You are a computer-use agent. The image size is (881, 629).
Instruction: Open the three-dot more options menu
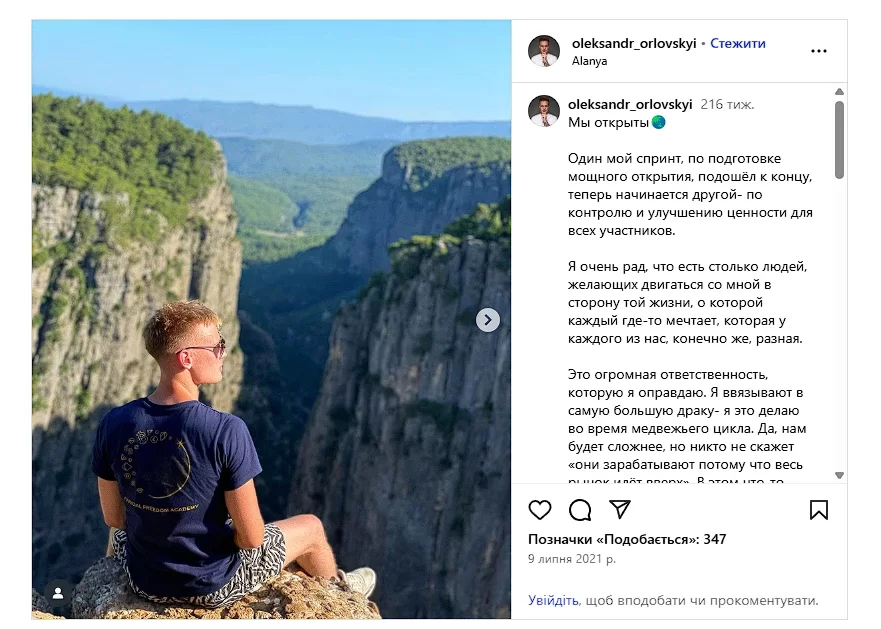coord(819,51)
